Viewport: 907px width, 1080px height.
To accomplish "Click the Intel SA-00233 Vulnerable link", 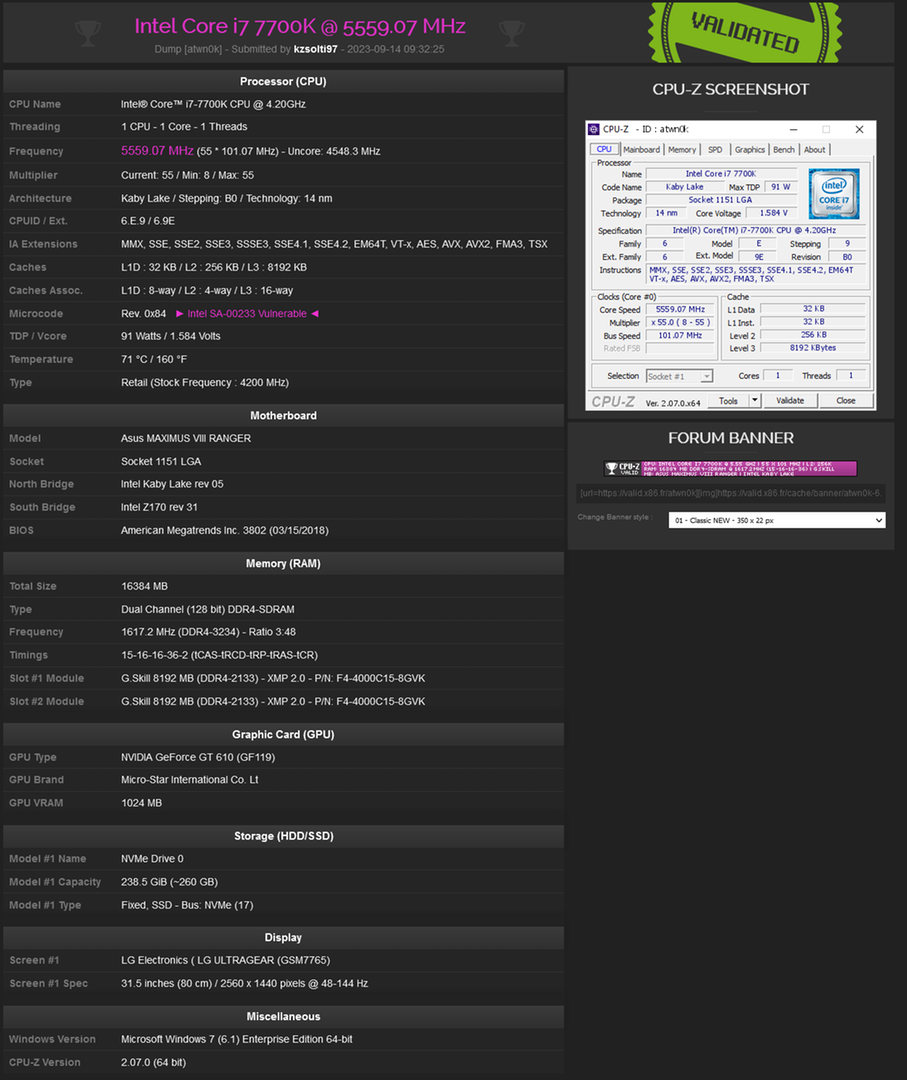I will (247, 313).
